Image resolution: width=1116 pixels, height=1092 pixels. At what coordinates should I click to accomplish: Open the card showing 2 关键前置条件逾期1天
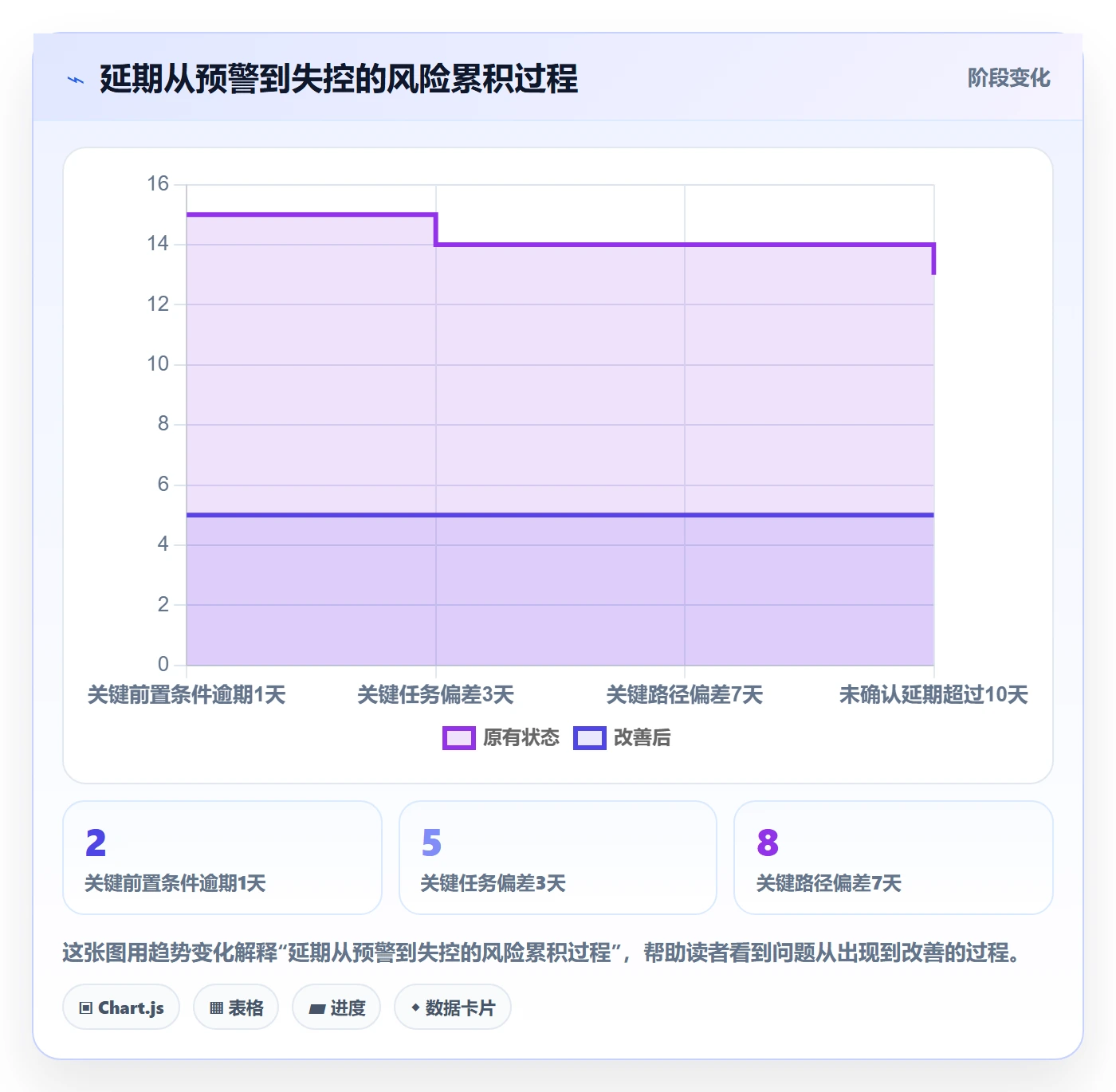(x=222, y=858)
